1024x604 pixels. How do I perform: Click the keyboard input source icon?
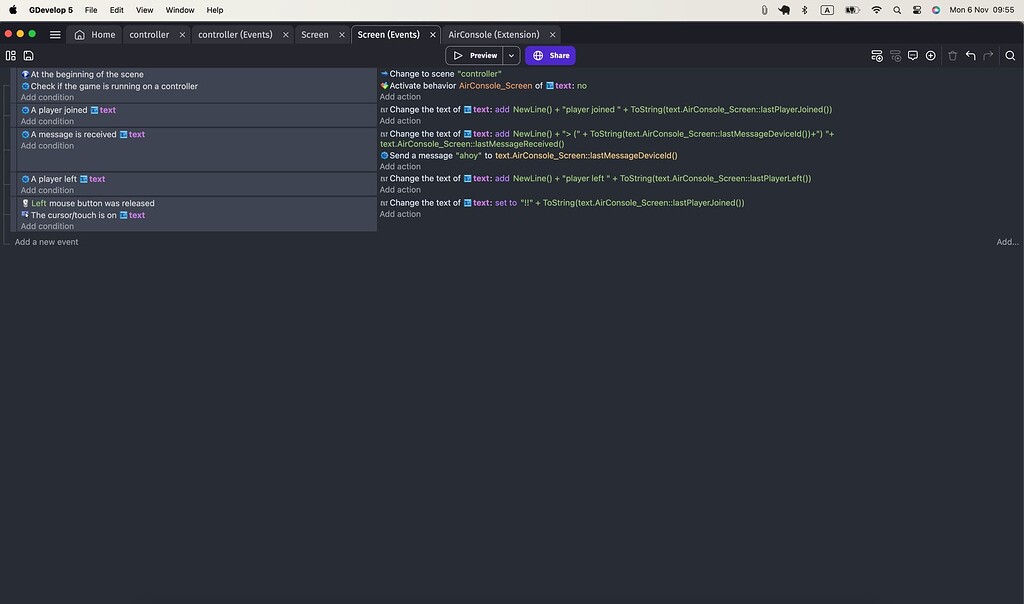click(827, 10)
